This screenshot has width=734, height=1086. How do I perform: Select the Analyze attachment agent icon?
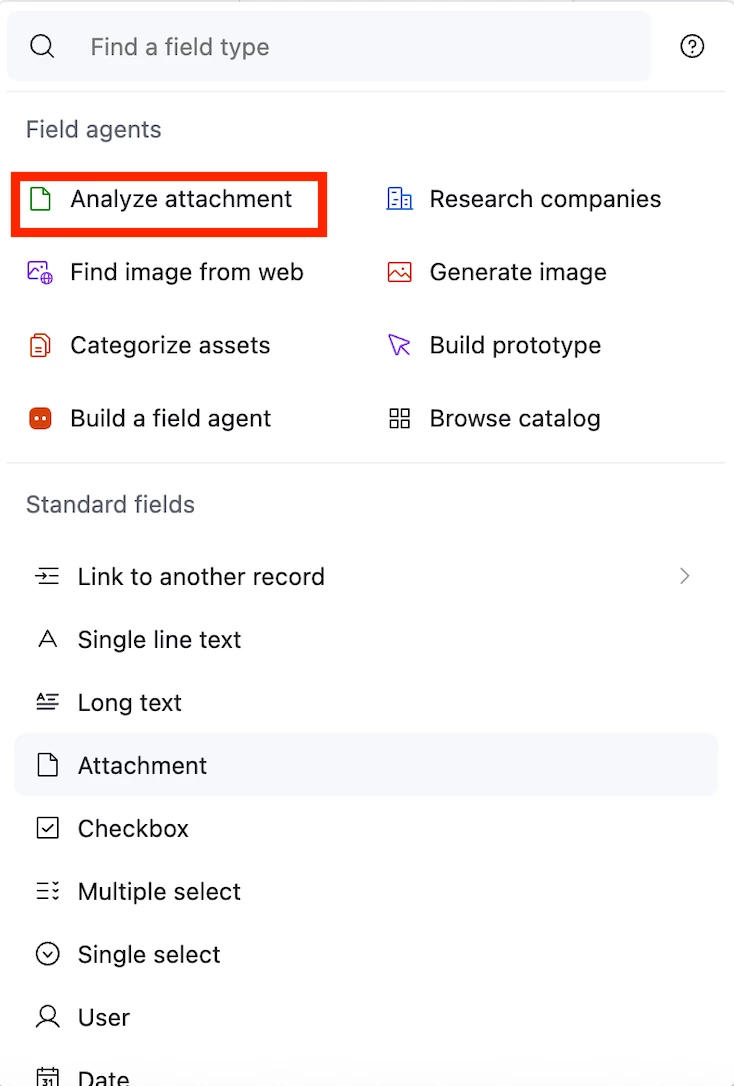40,199
